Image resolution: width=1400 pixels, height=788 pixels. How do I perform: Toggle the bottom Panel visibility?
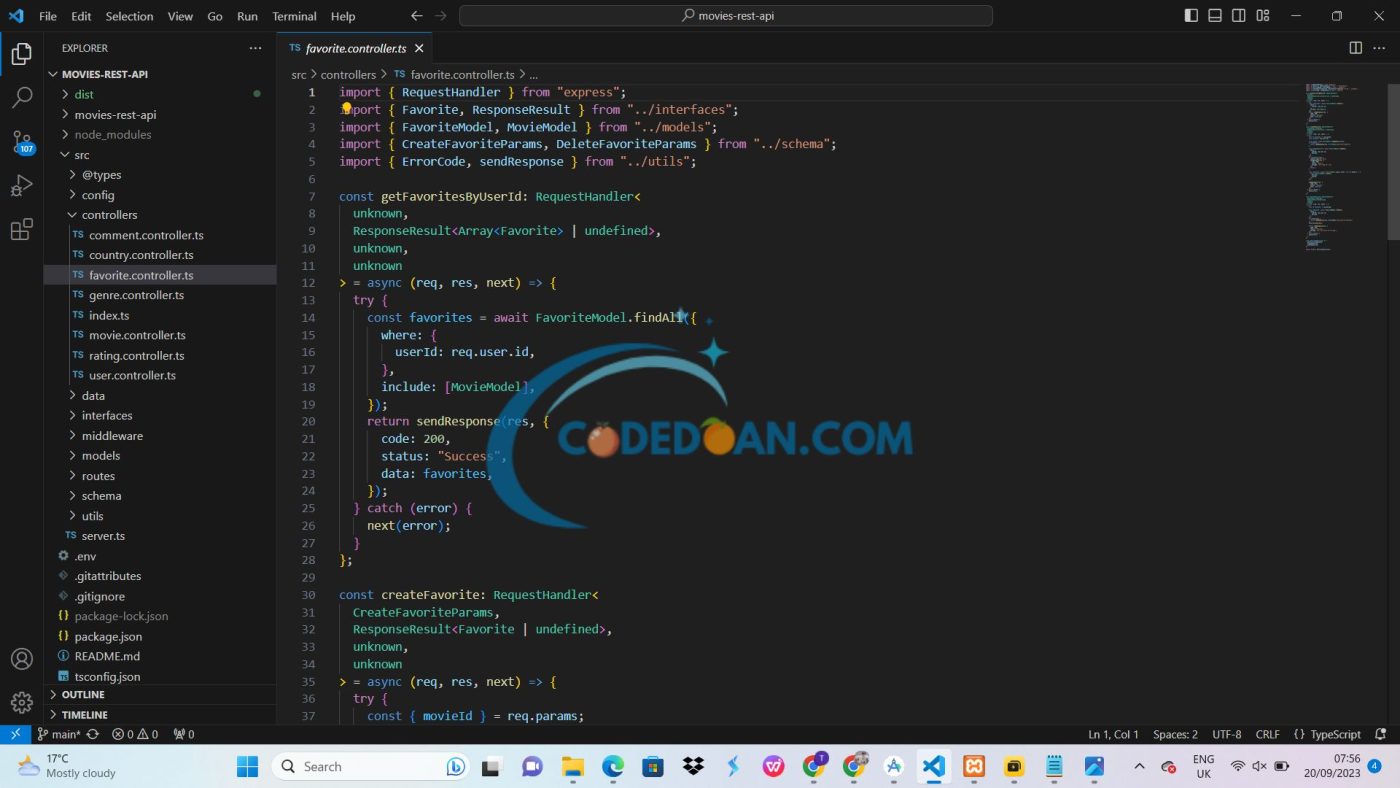pyautogui.click(x=1215, y=16)
